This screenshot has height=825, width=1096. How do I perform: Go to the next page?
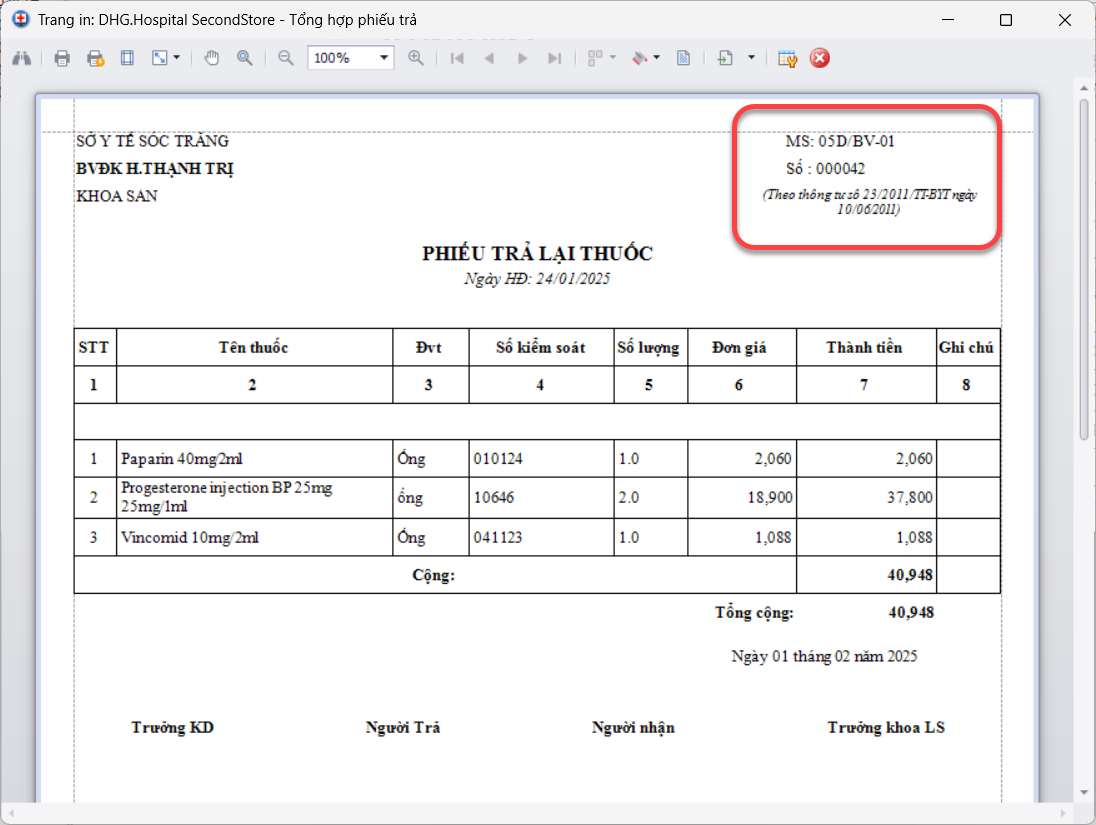[x=522, y=58]
